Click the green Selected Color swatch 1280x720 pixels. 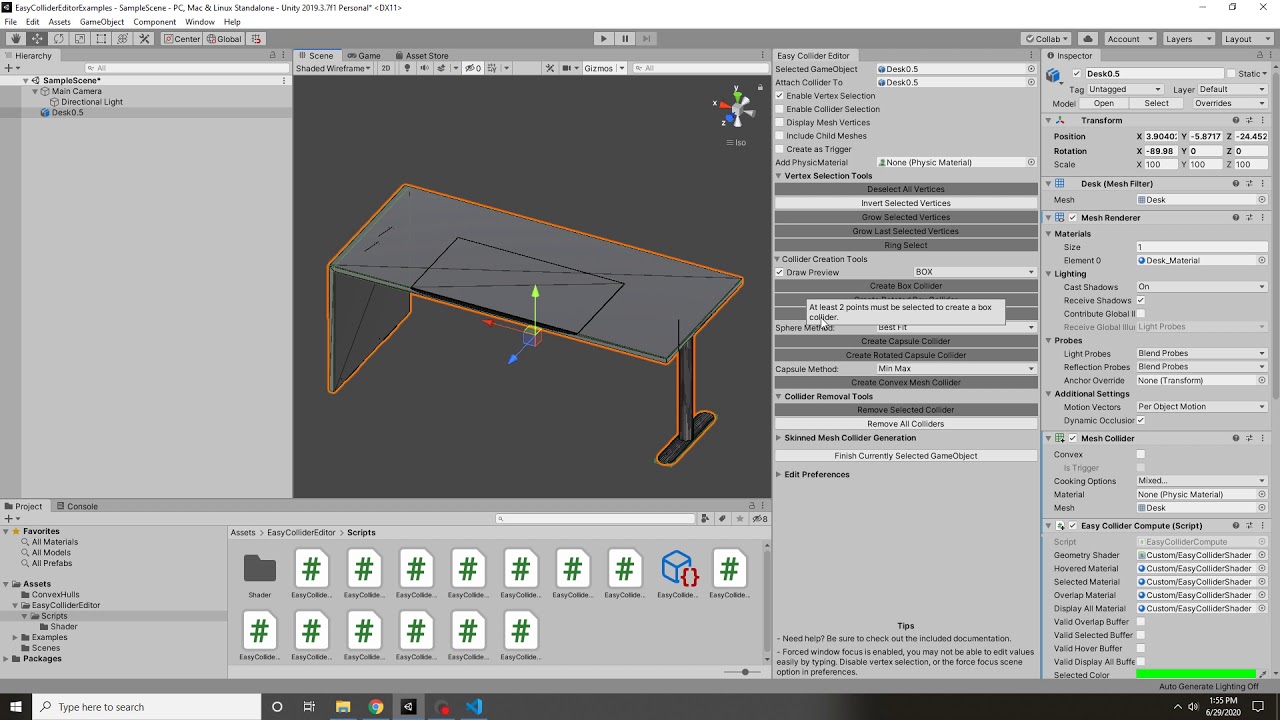coord(1196,675)
